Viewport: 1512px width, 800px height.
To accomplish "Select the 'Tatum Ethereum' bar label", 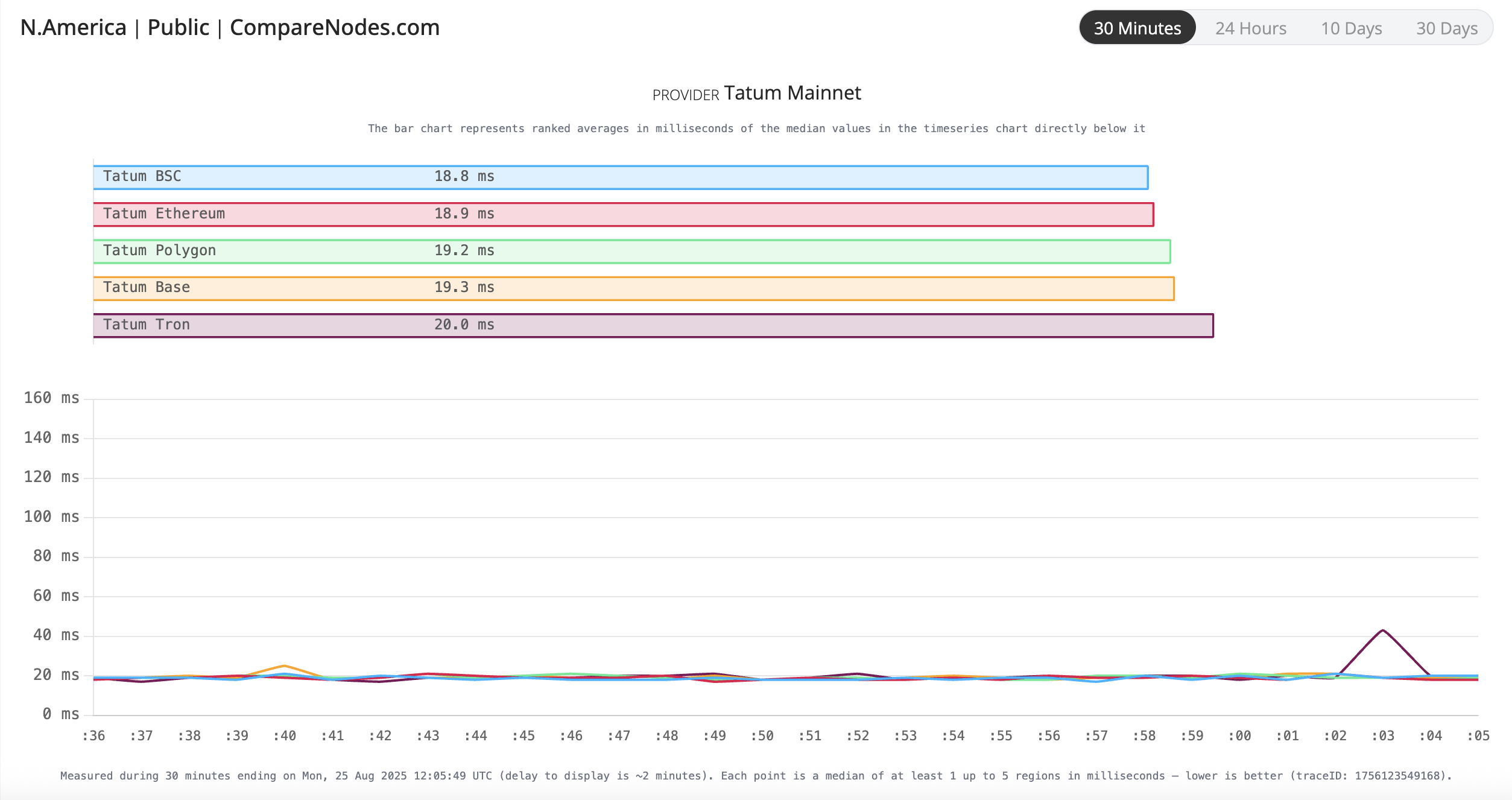I will pyautogui.click(x=163, y=214).
